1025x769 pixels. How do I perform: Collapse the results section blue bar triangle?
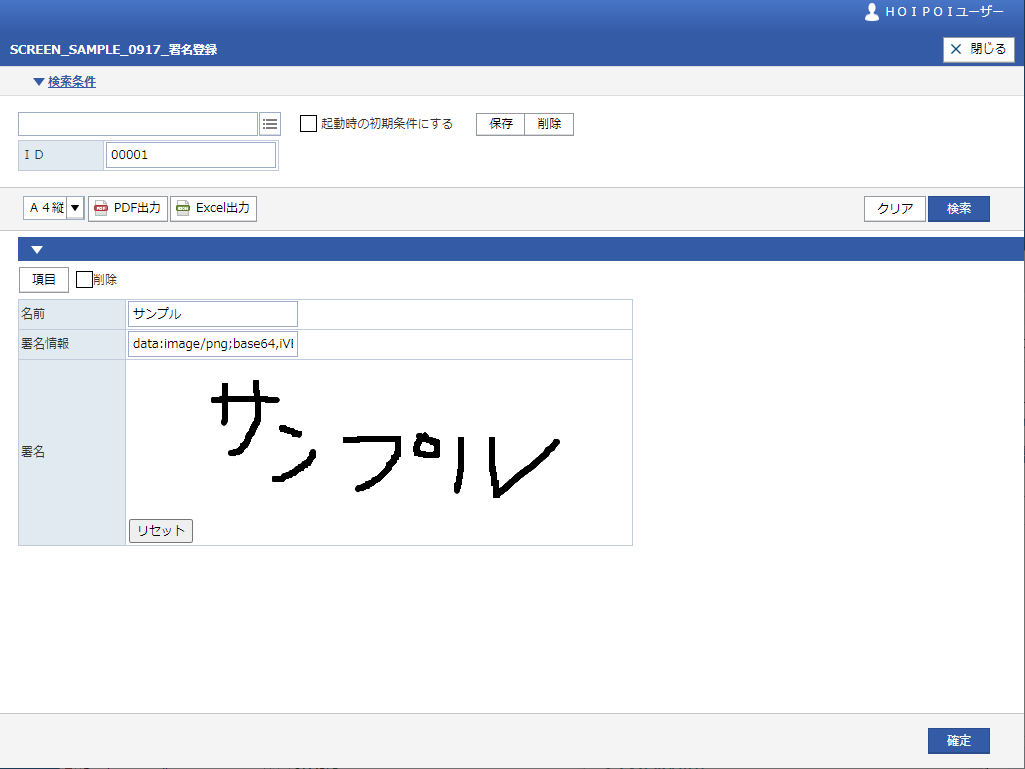[x=37, y=250]
